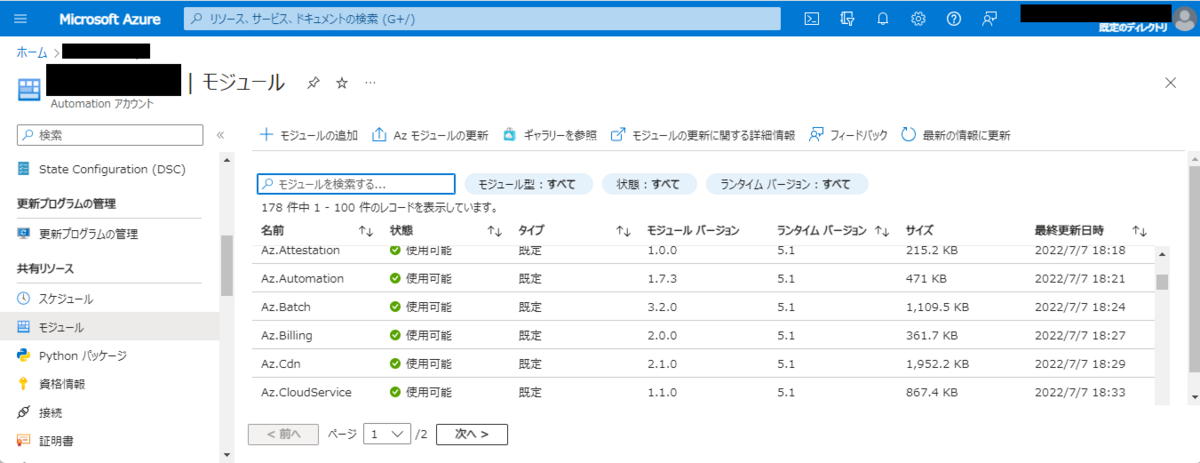This screenshot has height=463, width=1200.
Task: Open the directories and subscriptions filter icon
Action: pos(848,19)
